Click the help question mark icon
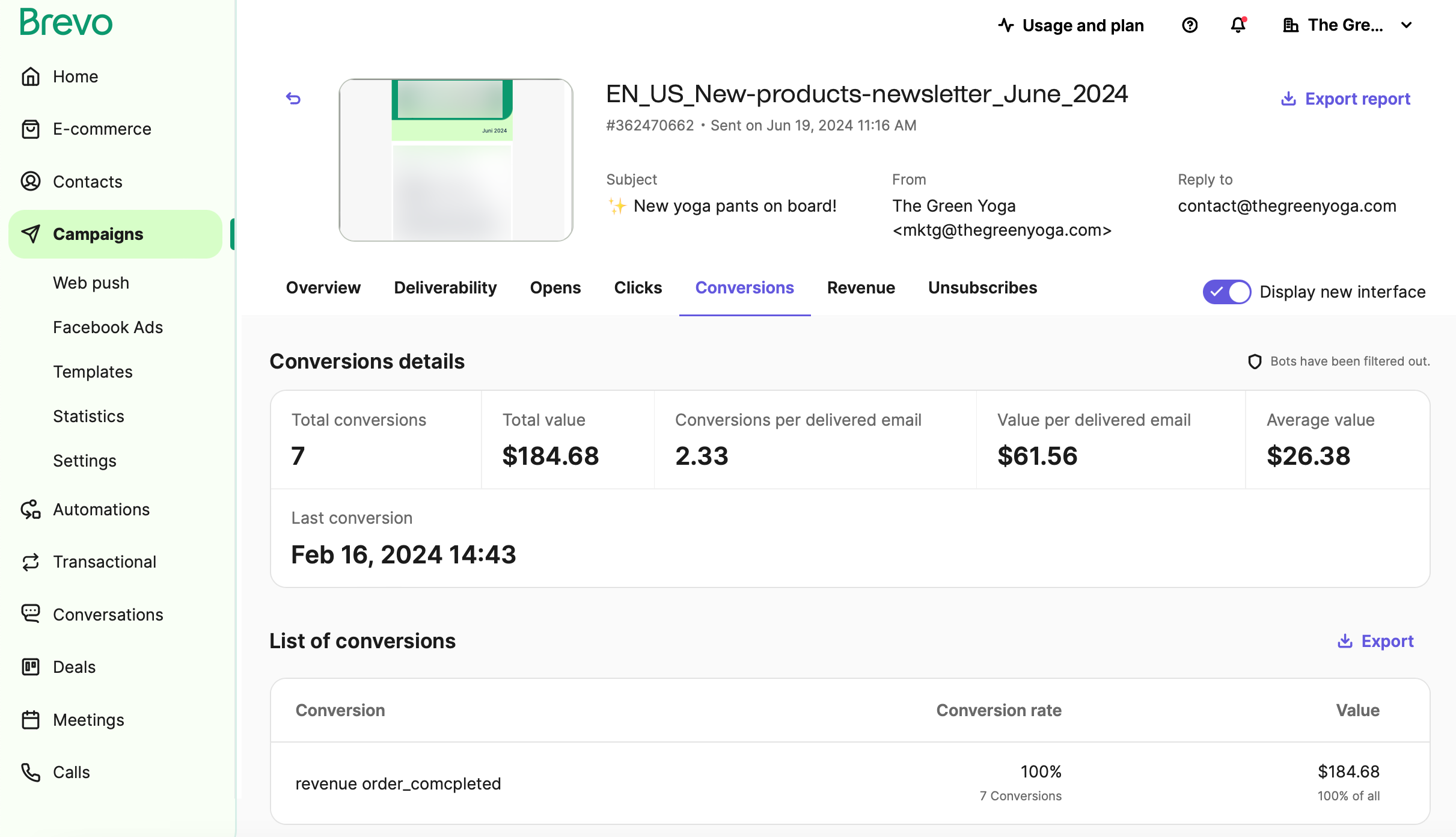Viewport: 1456px width, 837px height. point(1190,25)
